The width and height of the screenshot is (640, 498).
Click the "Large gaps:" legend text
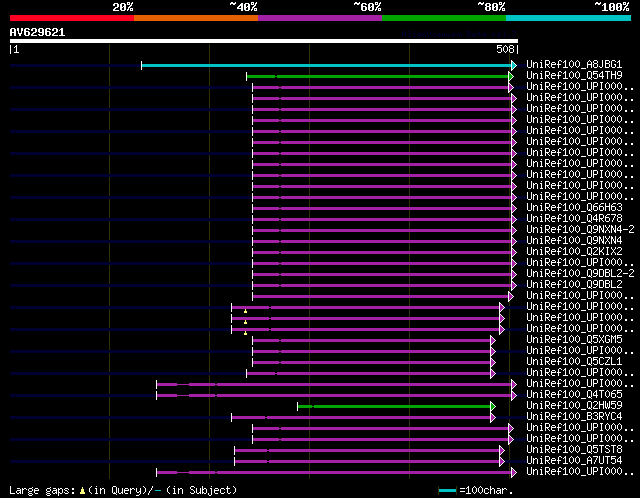click(42, 490)
